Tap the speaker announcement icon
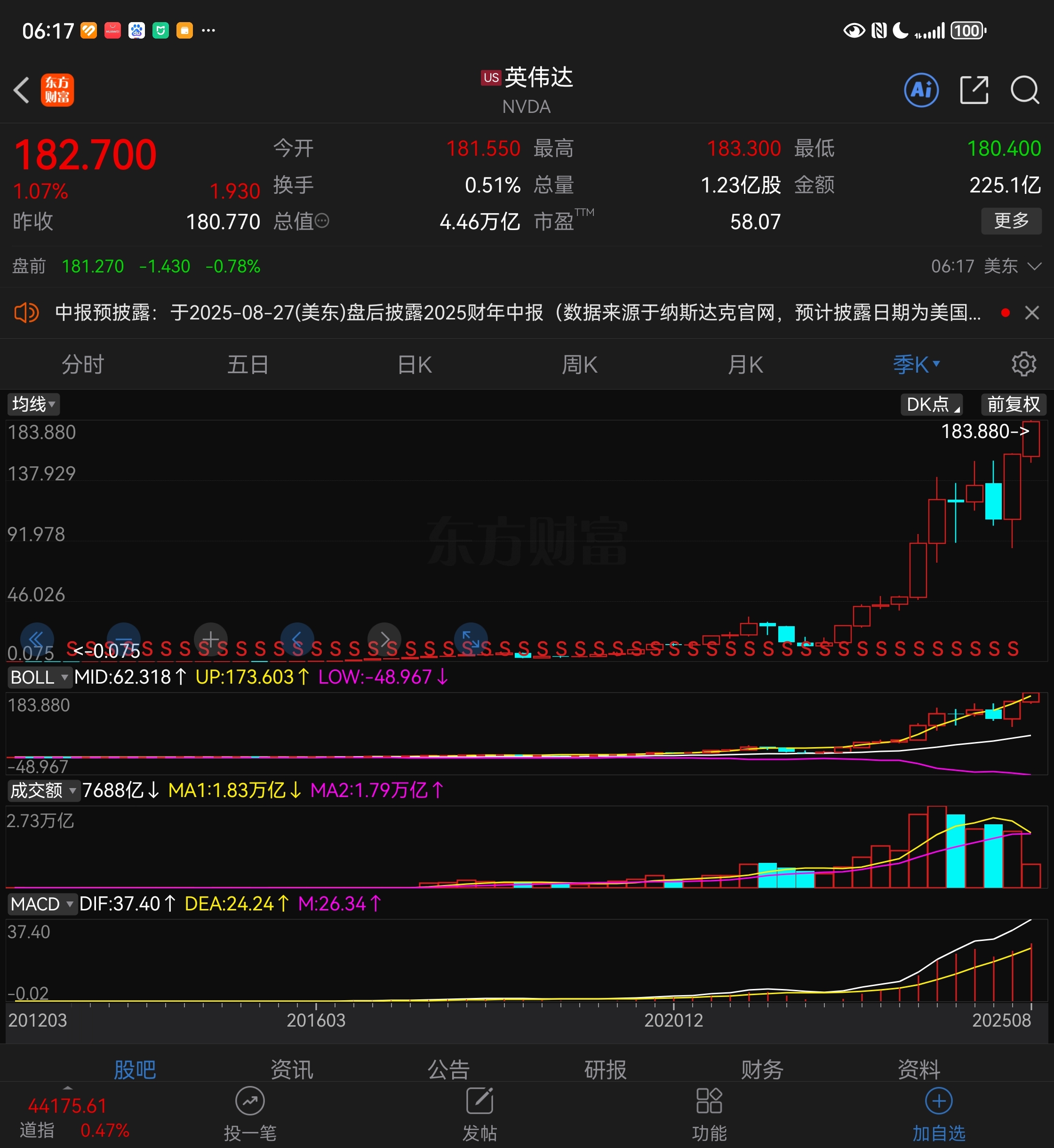1054x1148 pixels. pos(26,312)
